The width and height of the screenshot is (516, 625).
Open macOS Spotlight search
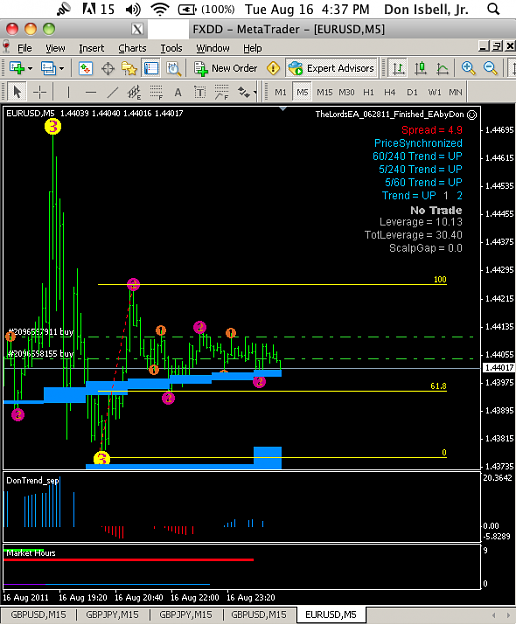tap(493, 9)
